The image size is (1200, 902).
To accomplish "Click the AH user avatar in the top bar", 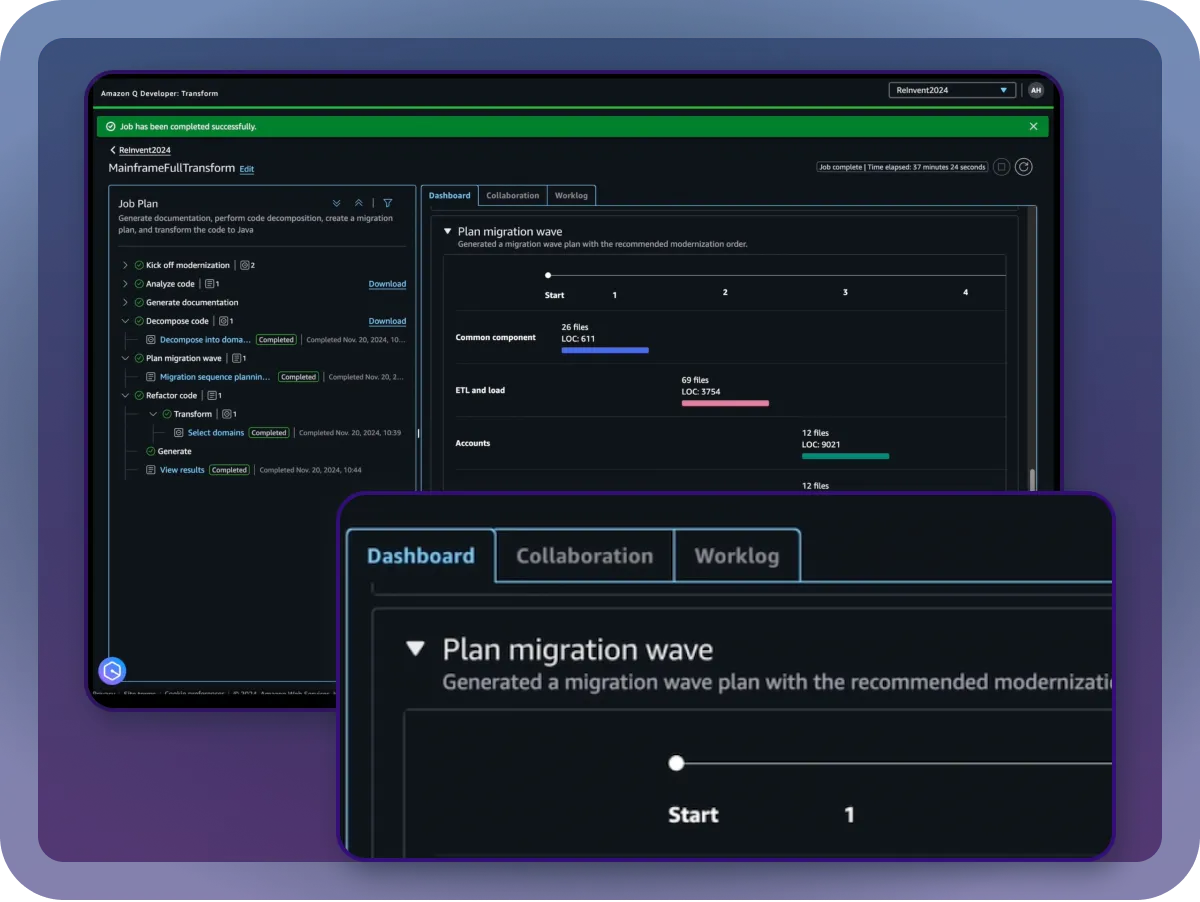I will [1036, 90].
